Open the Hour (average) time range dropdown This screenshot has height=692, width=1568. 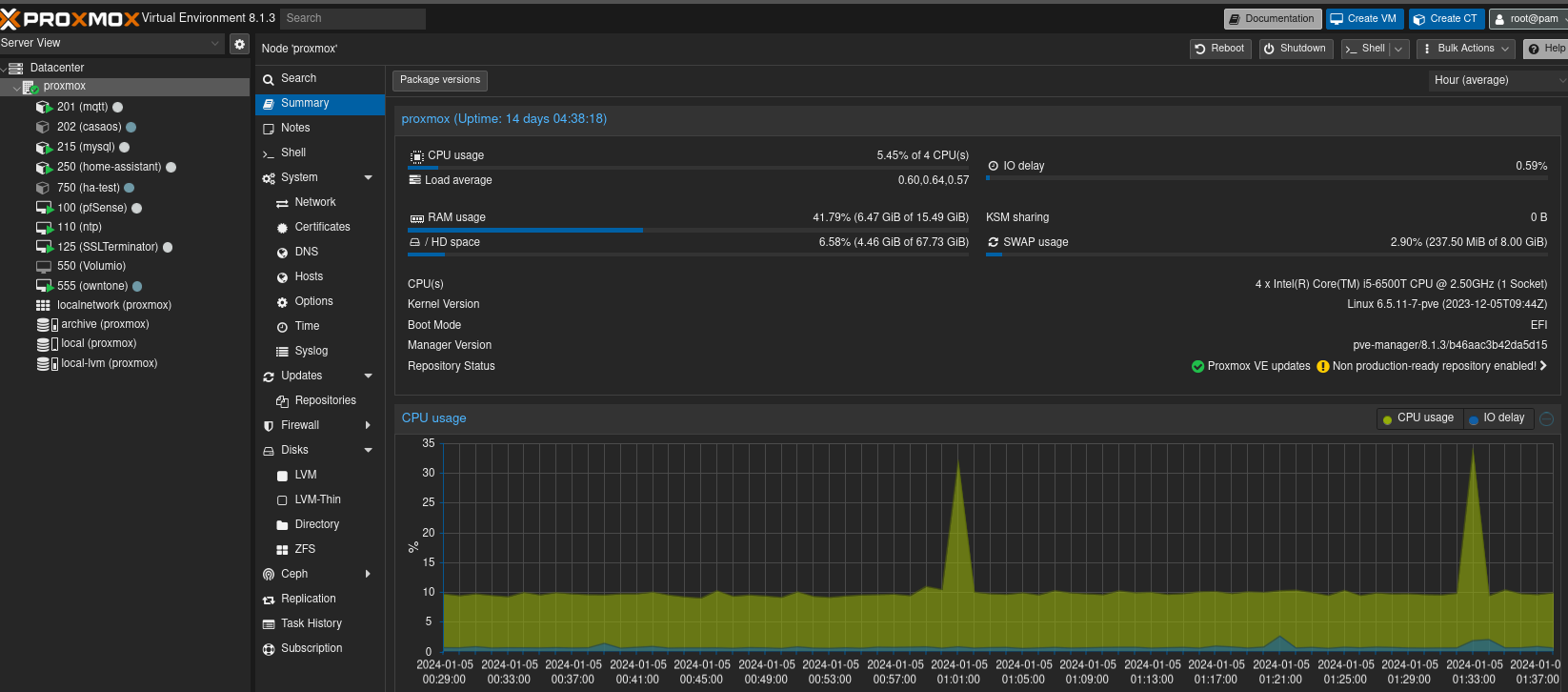coord(1498,80)
